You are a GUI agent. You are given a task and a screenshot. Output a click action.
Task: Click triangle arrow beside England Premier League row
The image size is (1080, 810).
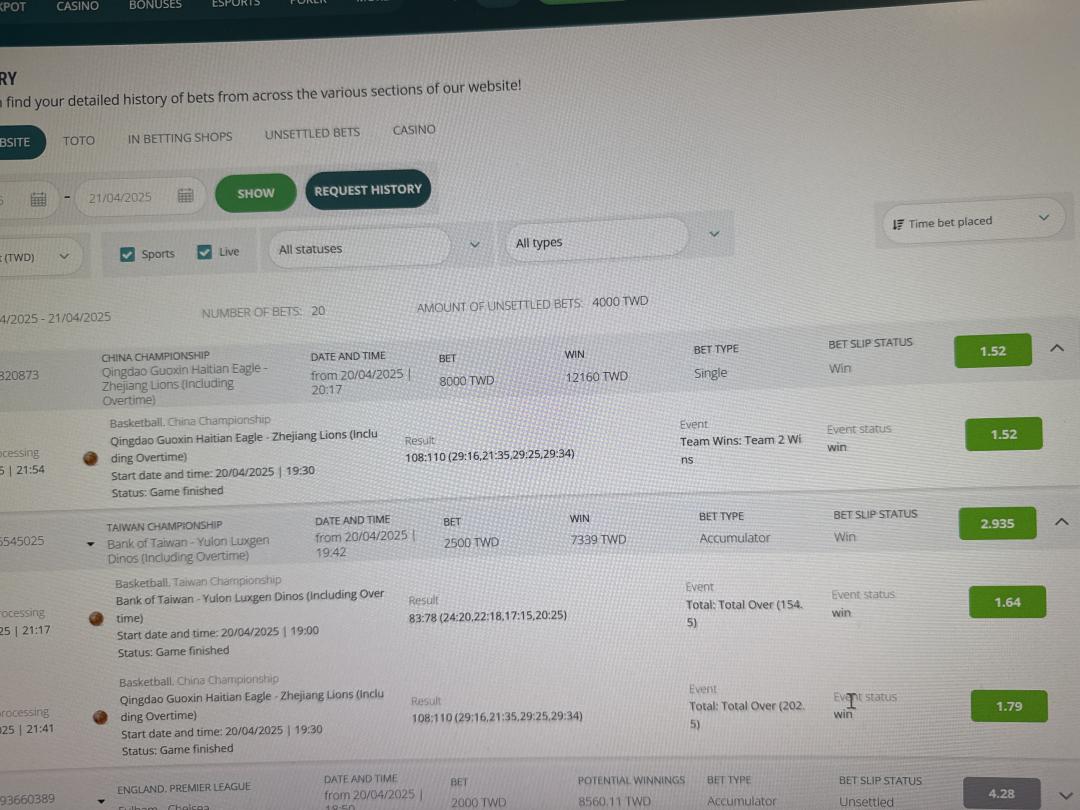tap(101, 801)
